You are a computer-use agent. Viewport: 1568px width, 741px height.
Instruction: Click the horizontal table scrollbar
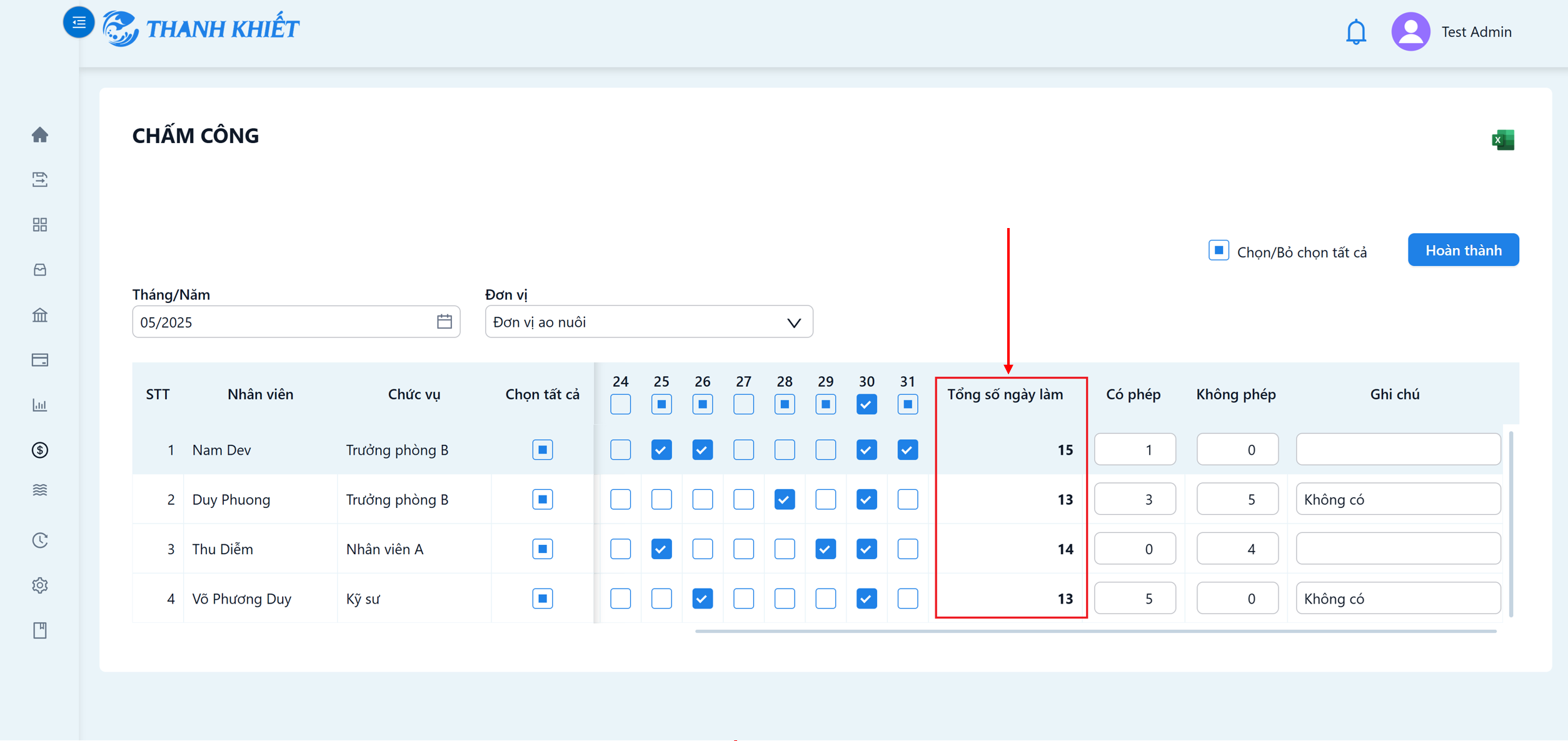click(x=1095, y=631)
